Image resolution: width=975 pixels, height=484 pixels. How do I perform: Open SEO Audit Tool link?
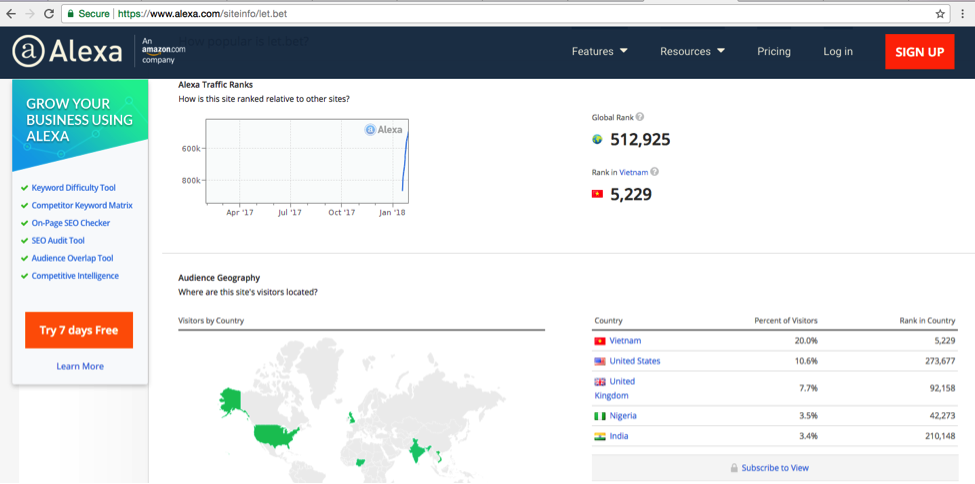pos(58,241)
